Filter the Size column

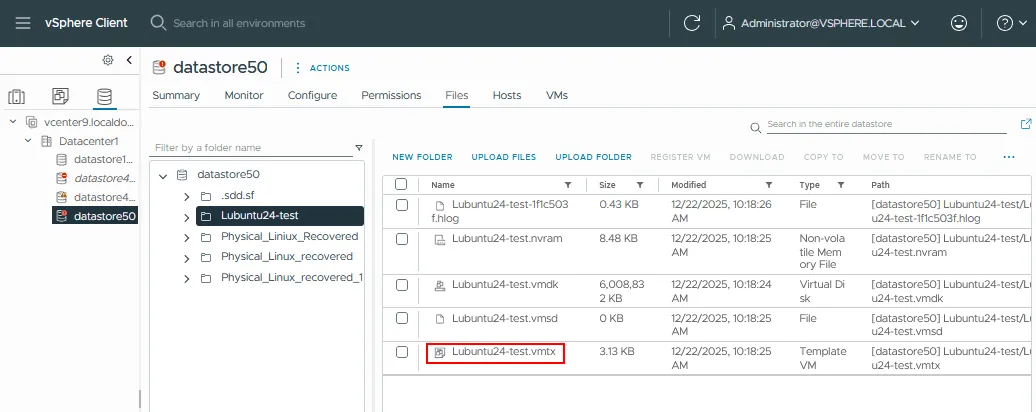coord(640,185)
